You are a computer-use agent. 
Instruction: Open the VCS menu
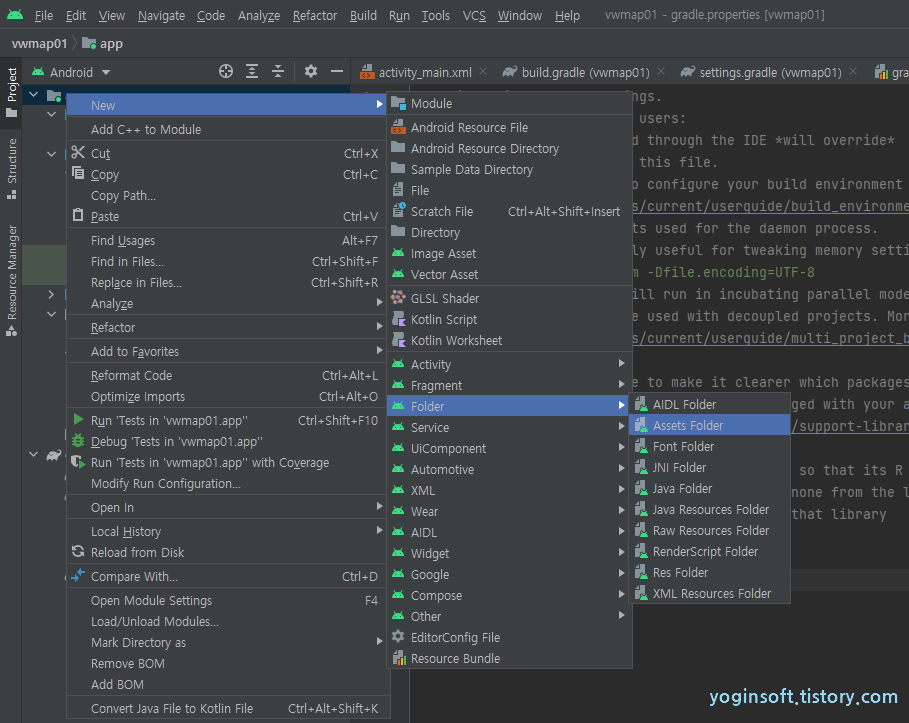474,16
